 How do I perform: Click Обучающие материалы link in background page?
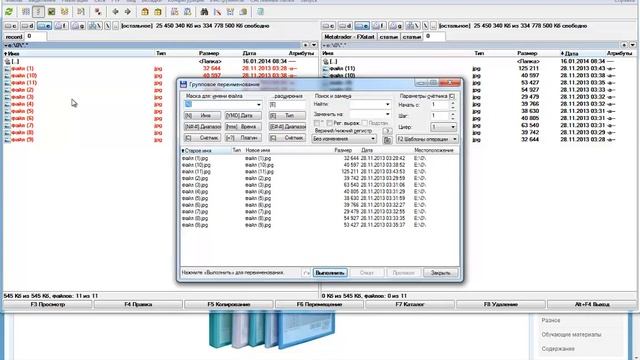[x=571, y=335]
